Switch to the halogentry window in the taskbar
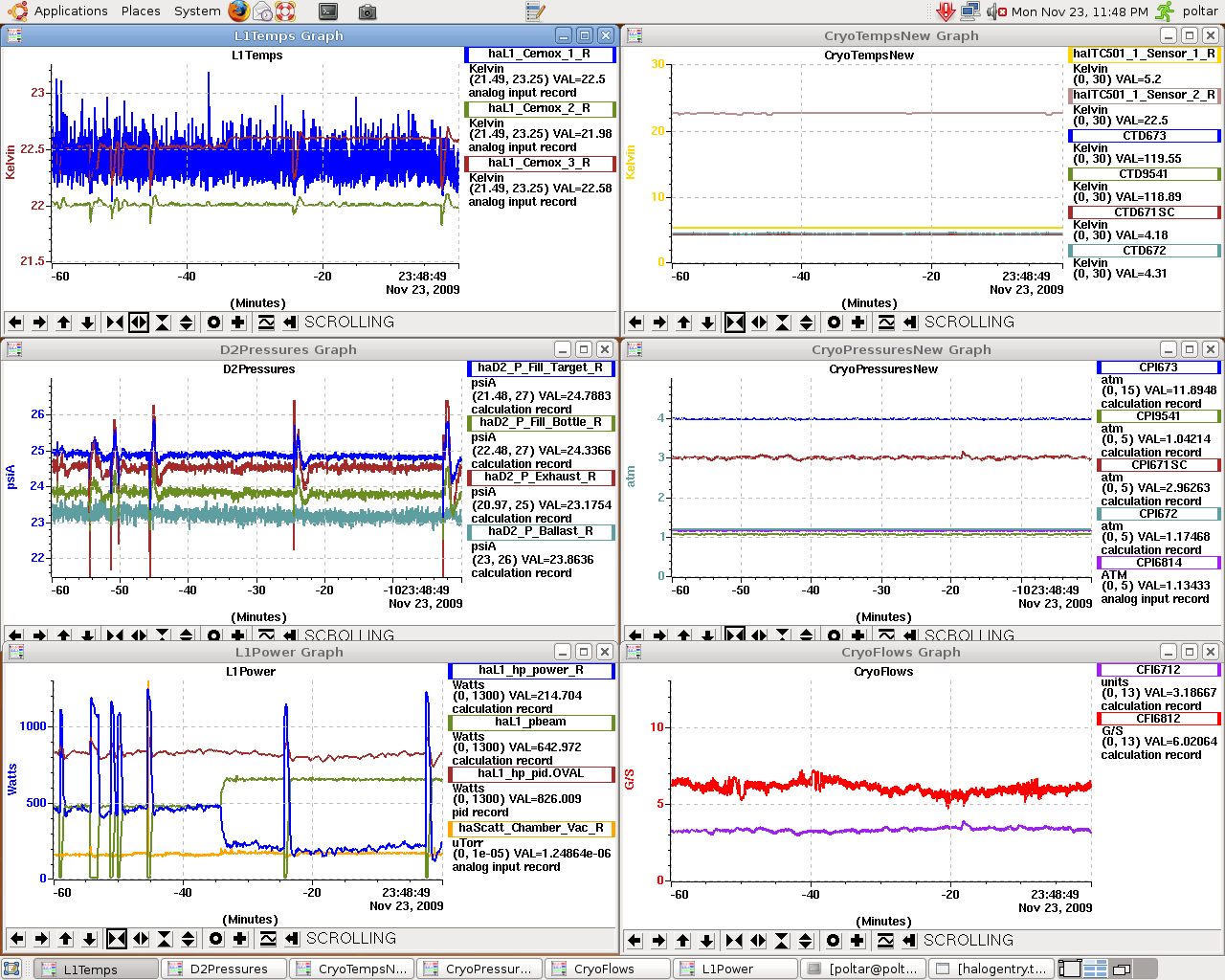The width and height of the screenshot is (1225, 980). point(991,969)
